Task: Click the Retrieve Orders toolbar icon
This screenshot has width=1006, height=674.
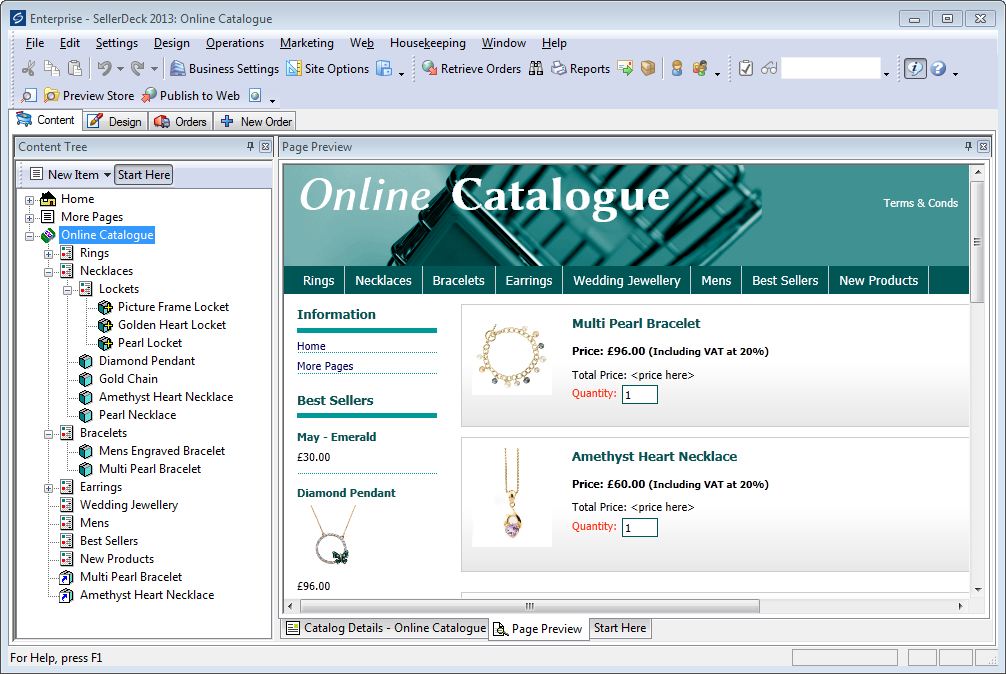Action: click(430, 69)
